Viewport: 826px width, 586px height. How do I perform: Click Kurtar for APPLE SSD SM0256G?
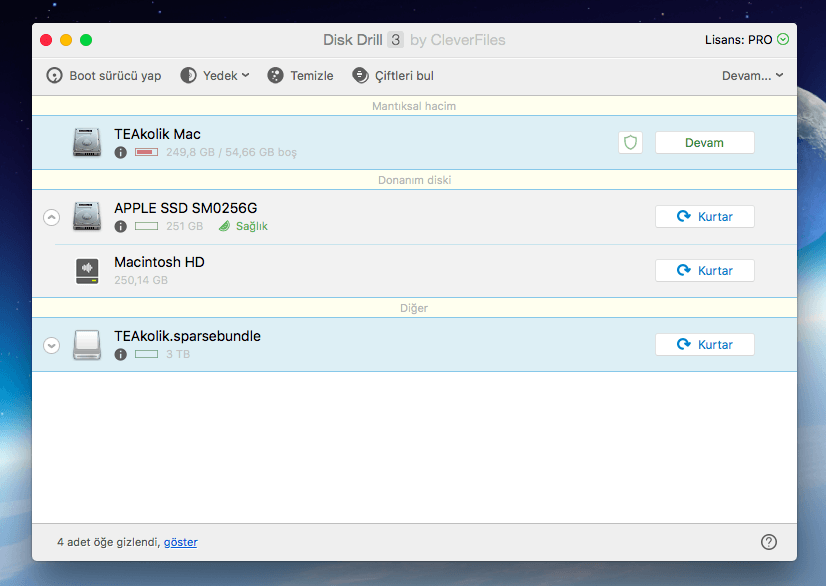tap(704, 216)
